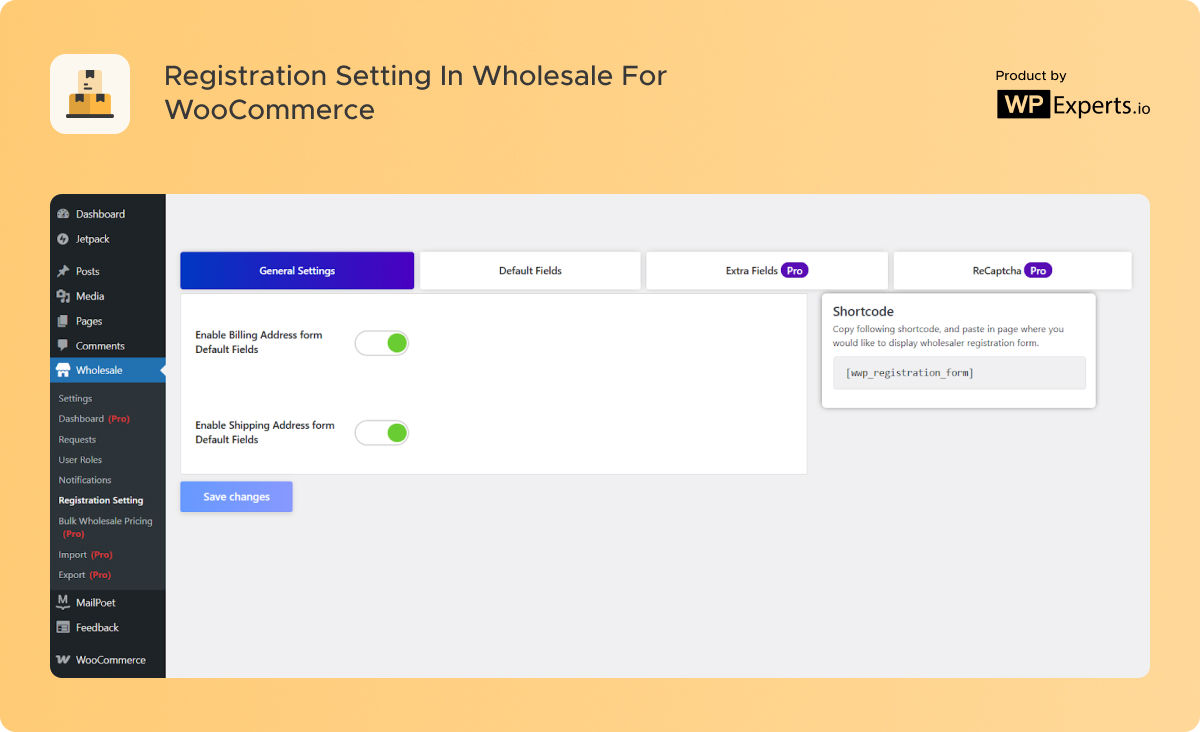
Task: Toggle Enable Shipping Address form Default Fields
Action: [x=382, y=433]
